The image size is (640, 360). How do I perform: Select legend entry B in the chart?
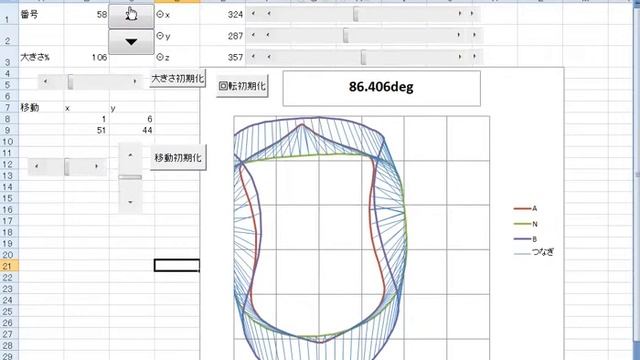[x=525, y=239]
